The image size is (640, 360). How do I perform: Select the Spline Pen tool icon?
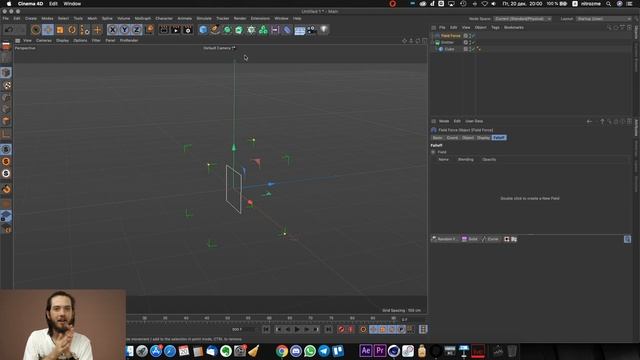point(215,30)
